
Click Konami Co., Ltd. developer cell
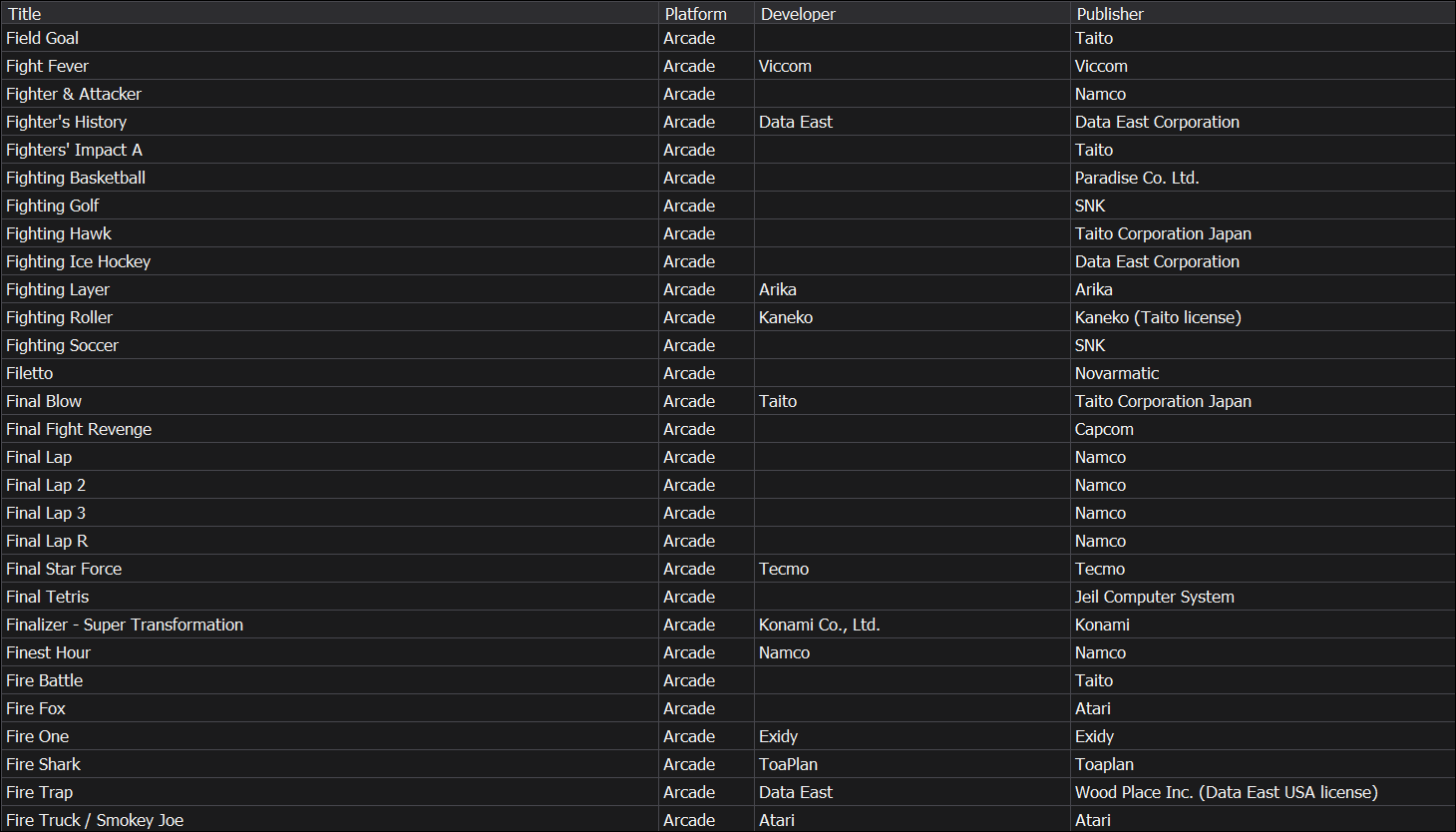tap(820, 624)
